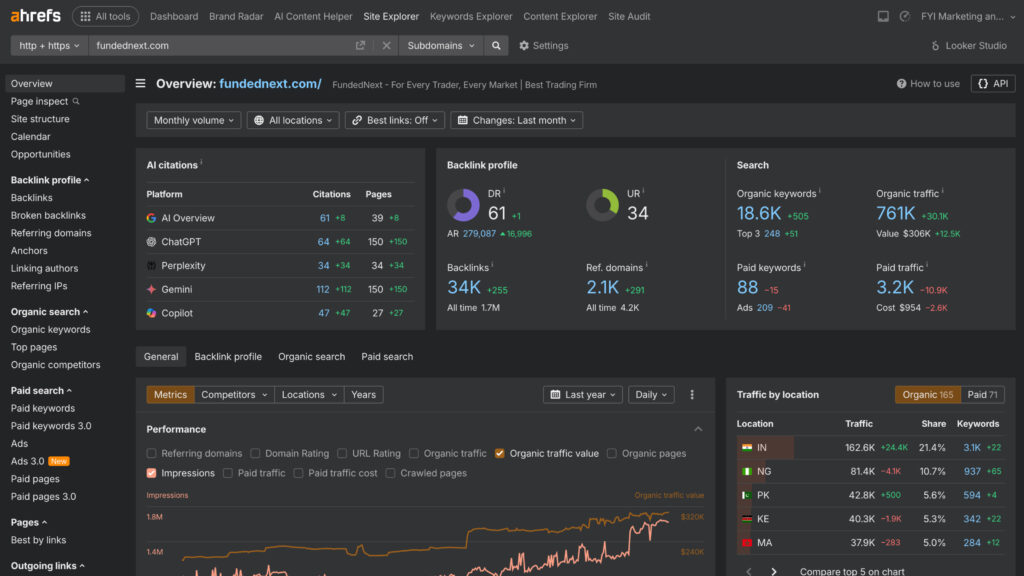Screen dimensions: 1024x576
Task: Open Settings via the gear icon
Action: [x=524, y=46]
